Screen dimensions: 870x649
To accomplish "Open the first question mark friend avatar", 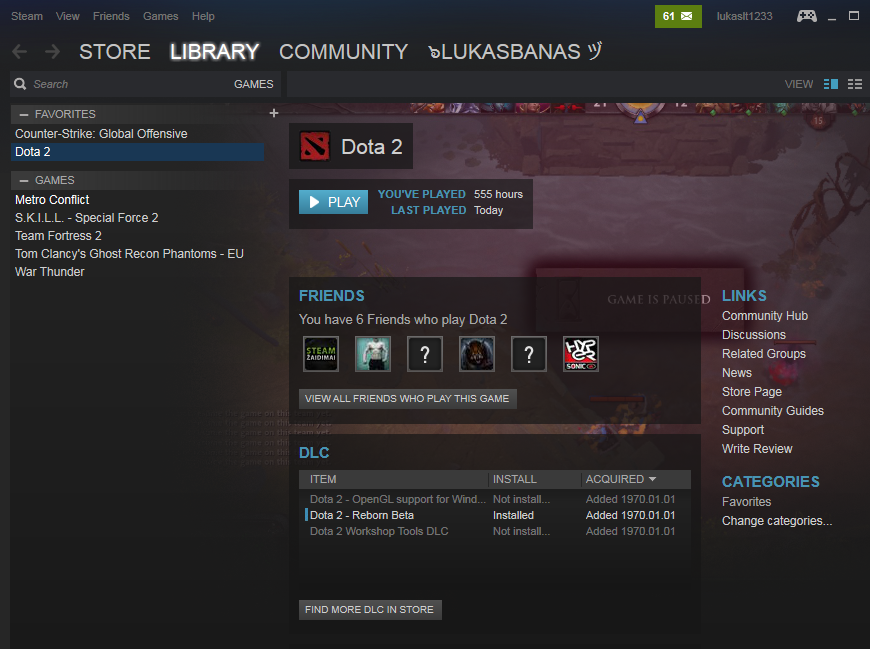I will click(425, 354).
